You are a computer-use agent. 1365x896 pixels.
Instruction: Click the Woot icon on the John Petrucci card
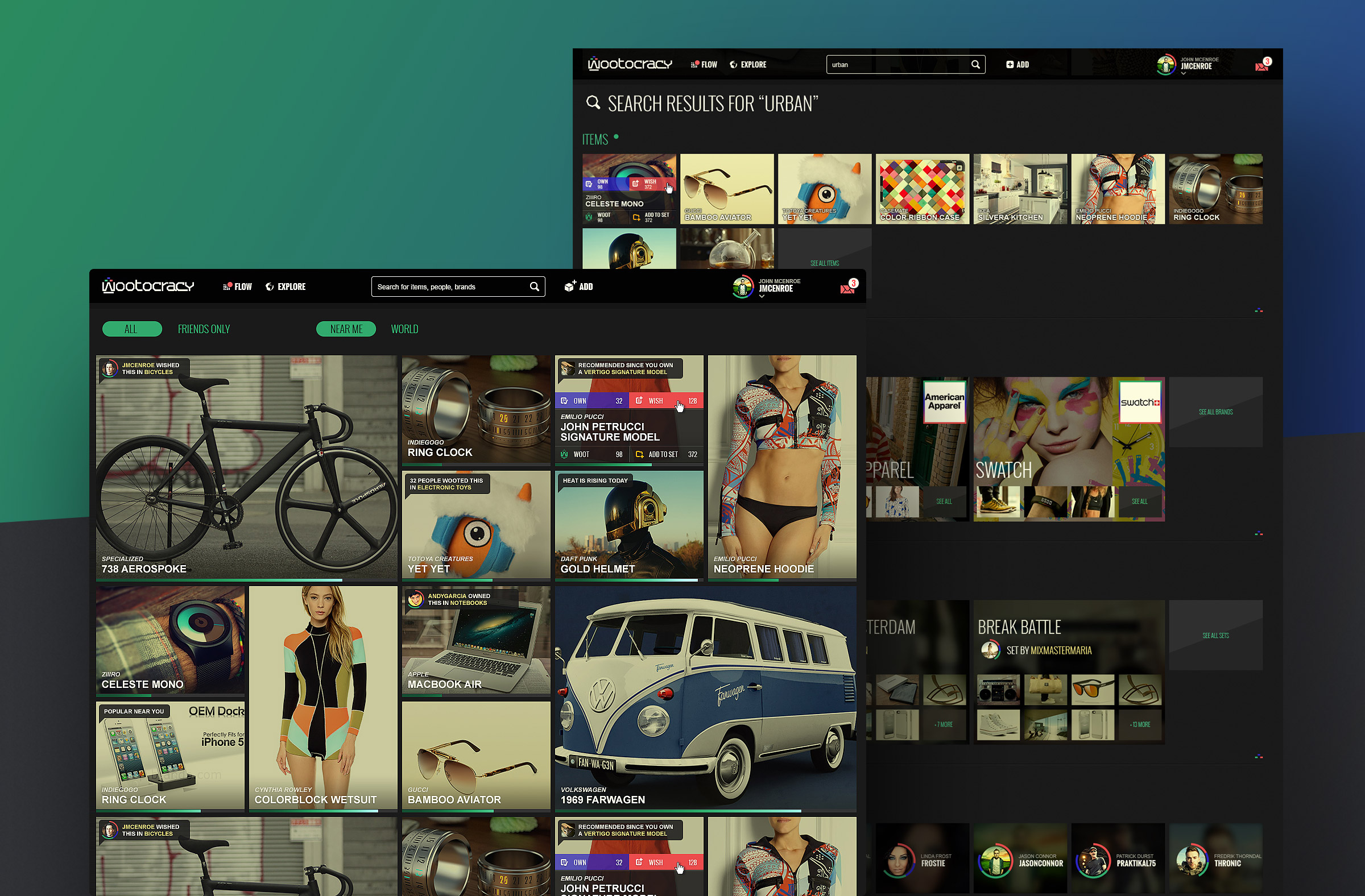[x=564, y=454]
